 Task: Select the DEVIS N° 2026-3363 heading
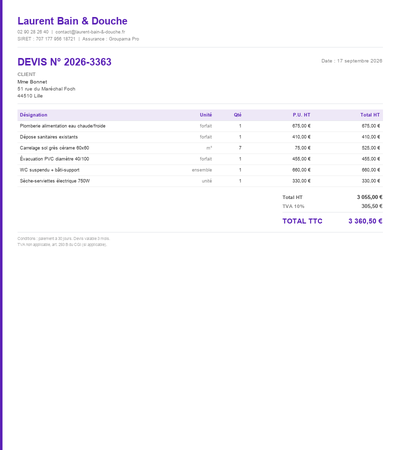tap(64, 62)
